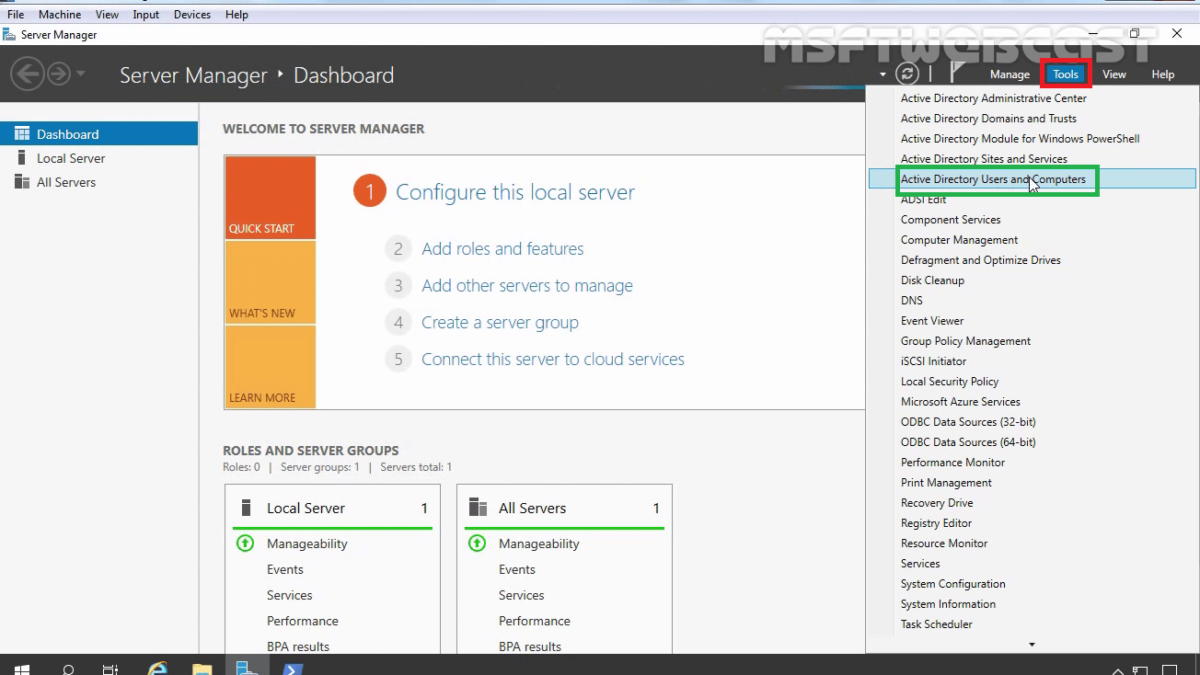This screenshot has height=675, width=1200.
Task: Go back with the navigation back arrow
Action: coord(28,74)
